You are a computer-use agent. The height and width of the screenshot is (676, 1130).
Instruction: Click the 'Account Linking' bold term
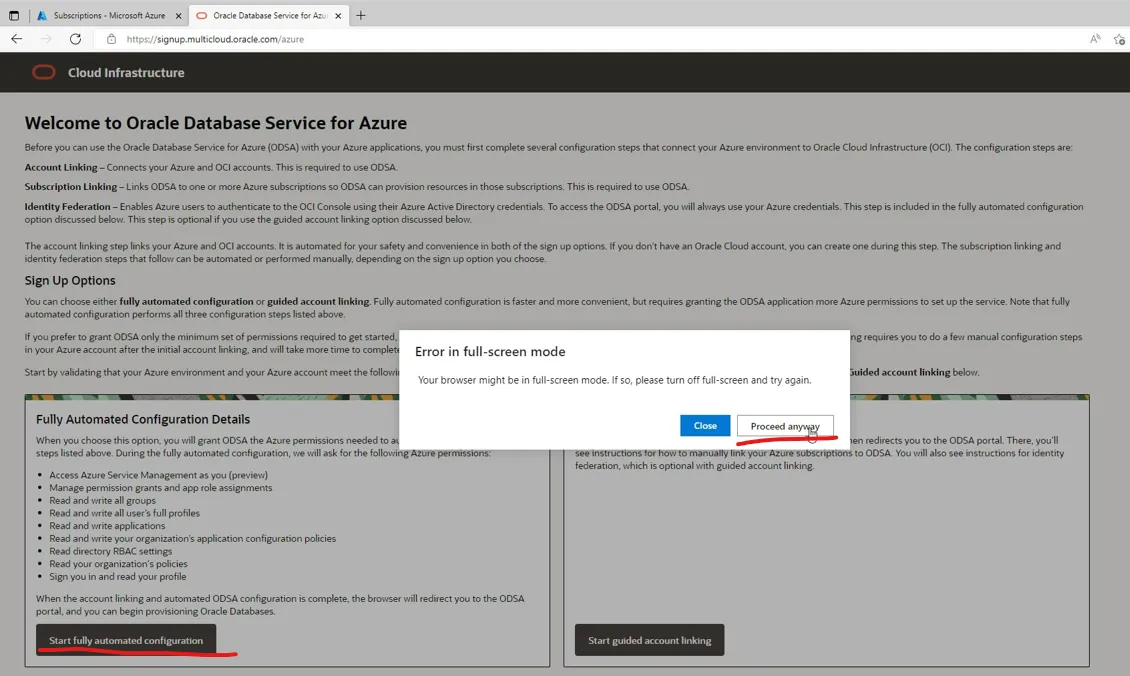click(61, 167)
